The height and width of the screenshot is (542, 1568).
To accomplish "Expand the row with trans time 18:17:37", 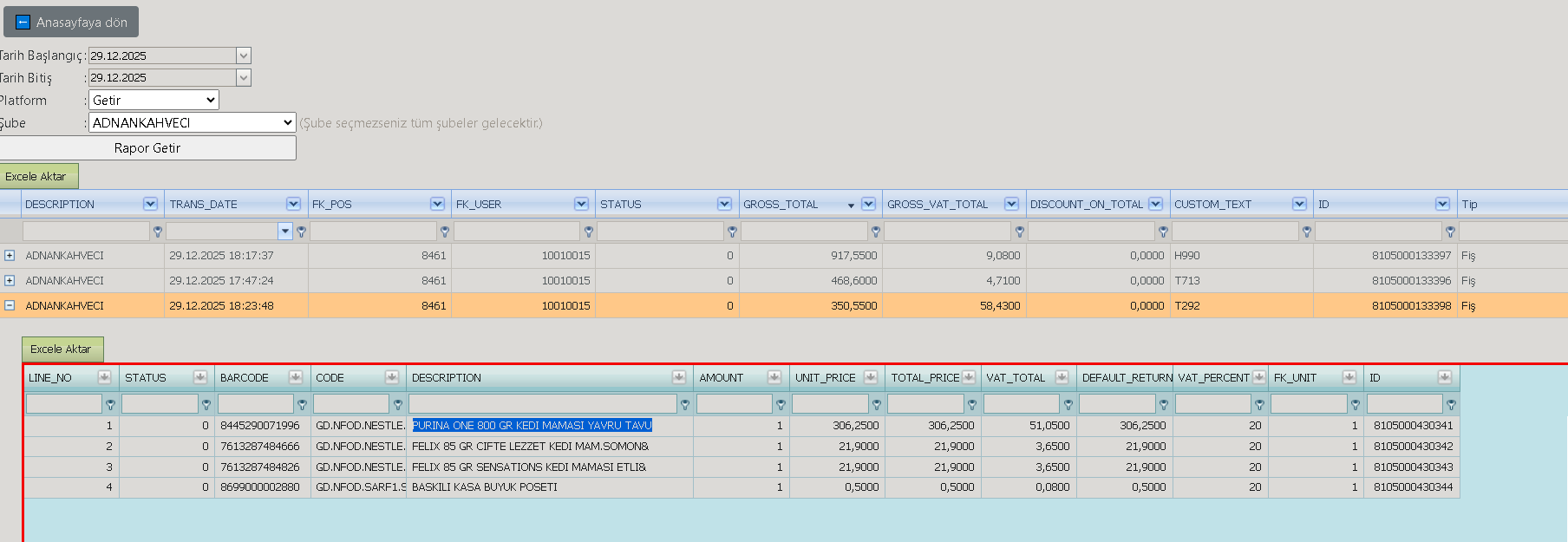I will pyautogui.click(x=10, y=255).
